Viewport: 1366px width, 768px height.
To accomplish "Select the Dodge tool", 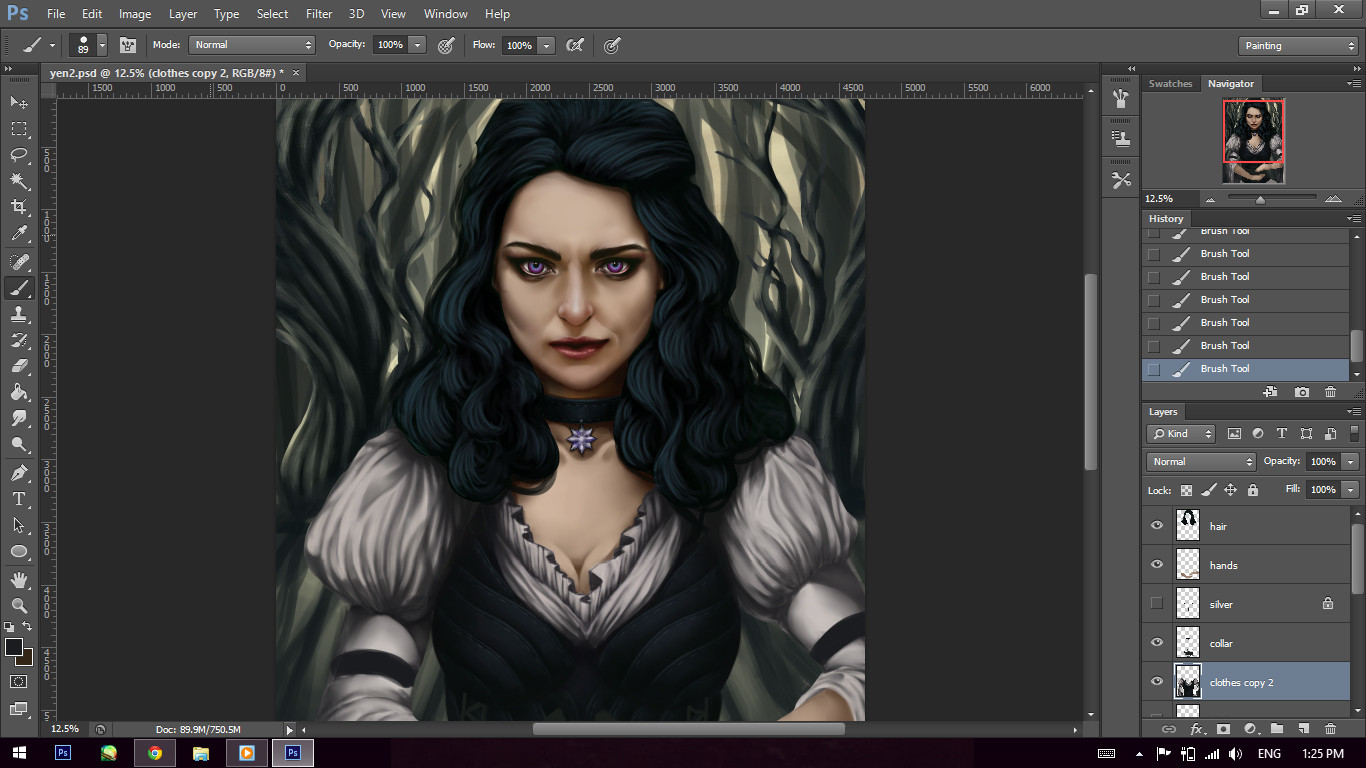I will coord(19,444).
